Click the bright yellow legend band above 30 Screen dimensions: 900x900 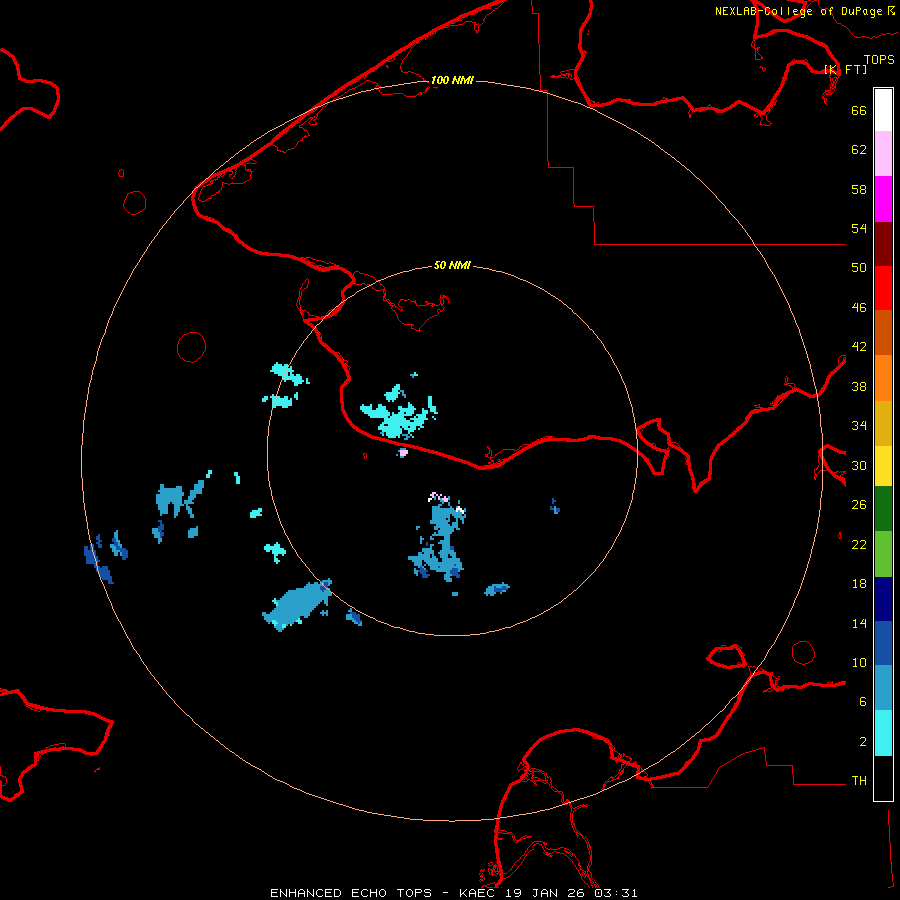(x=883, y=466)
